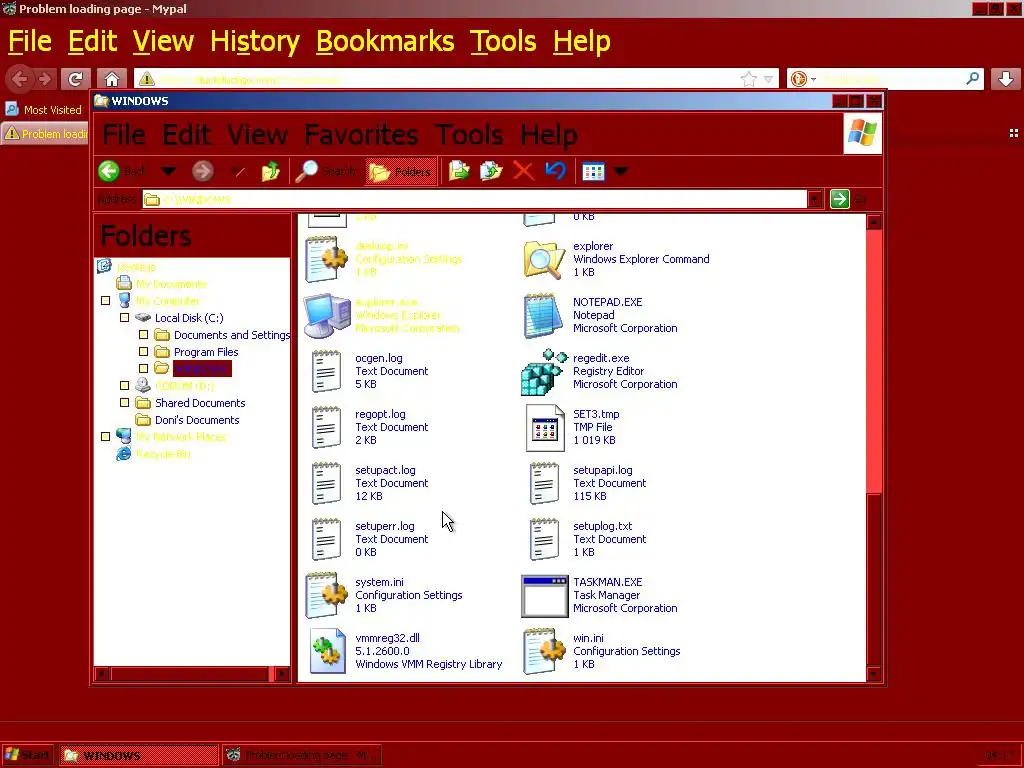The width and height of the screenshot is (1024, 768).
Task: Expand the Shared Documents tree node
Action: 125,403
